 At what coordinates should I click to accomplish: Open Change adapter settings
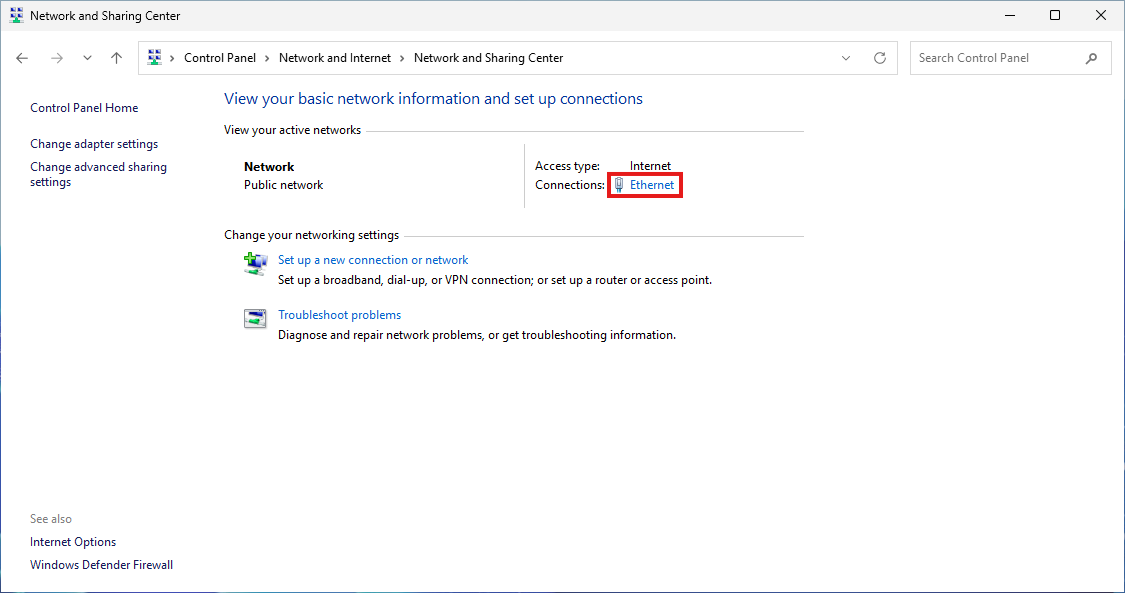point(94,144)
